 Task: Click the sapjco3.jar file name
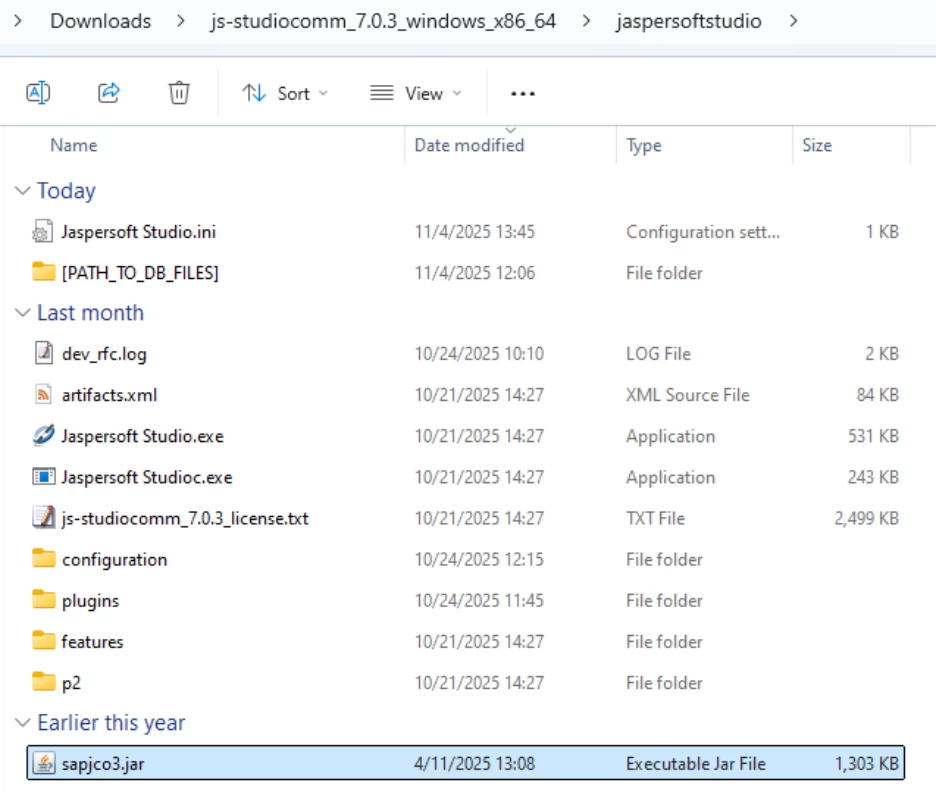(103, 764)
